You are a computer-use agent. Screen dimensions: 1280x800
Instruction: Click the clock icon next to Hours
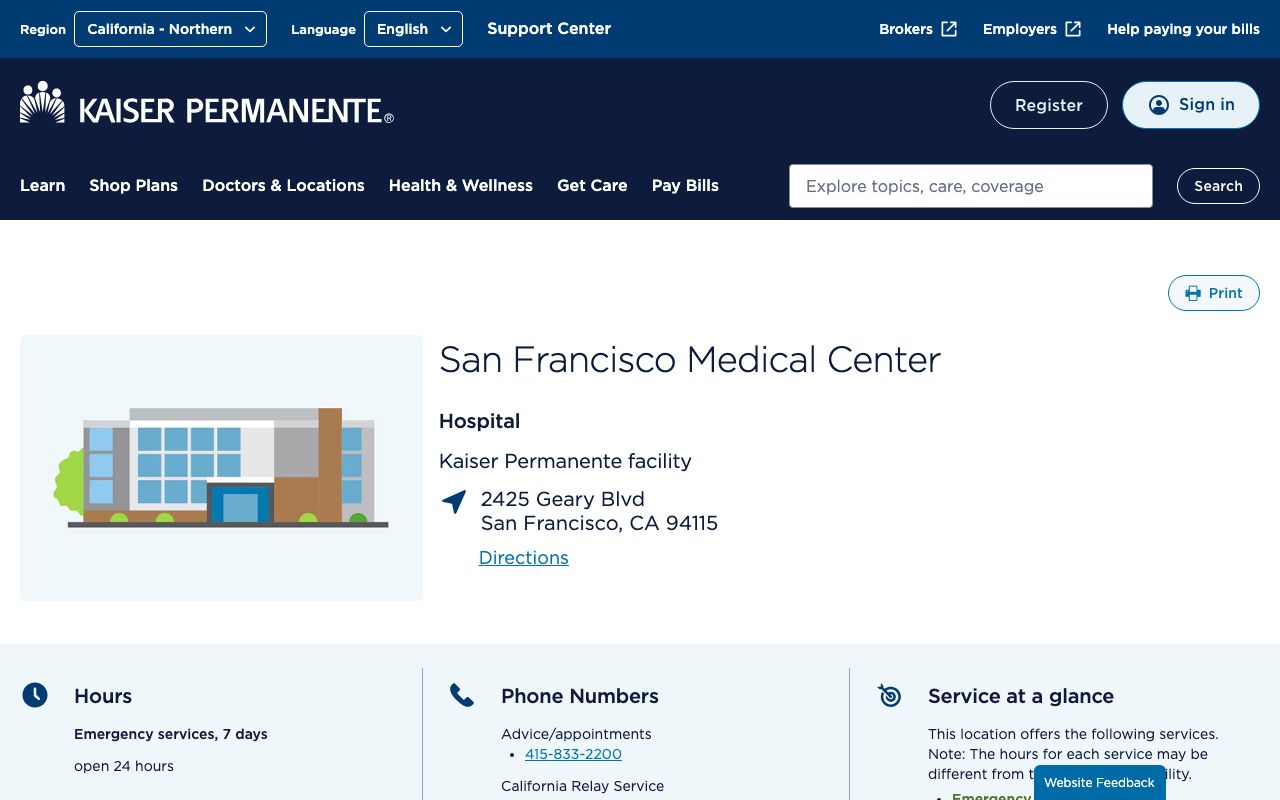coord(35,694)
